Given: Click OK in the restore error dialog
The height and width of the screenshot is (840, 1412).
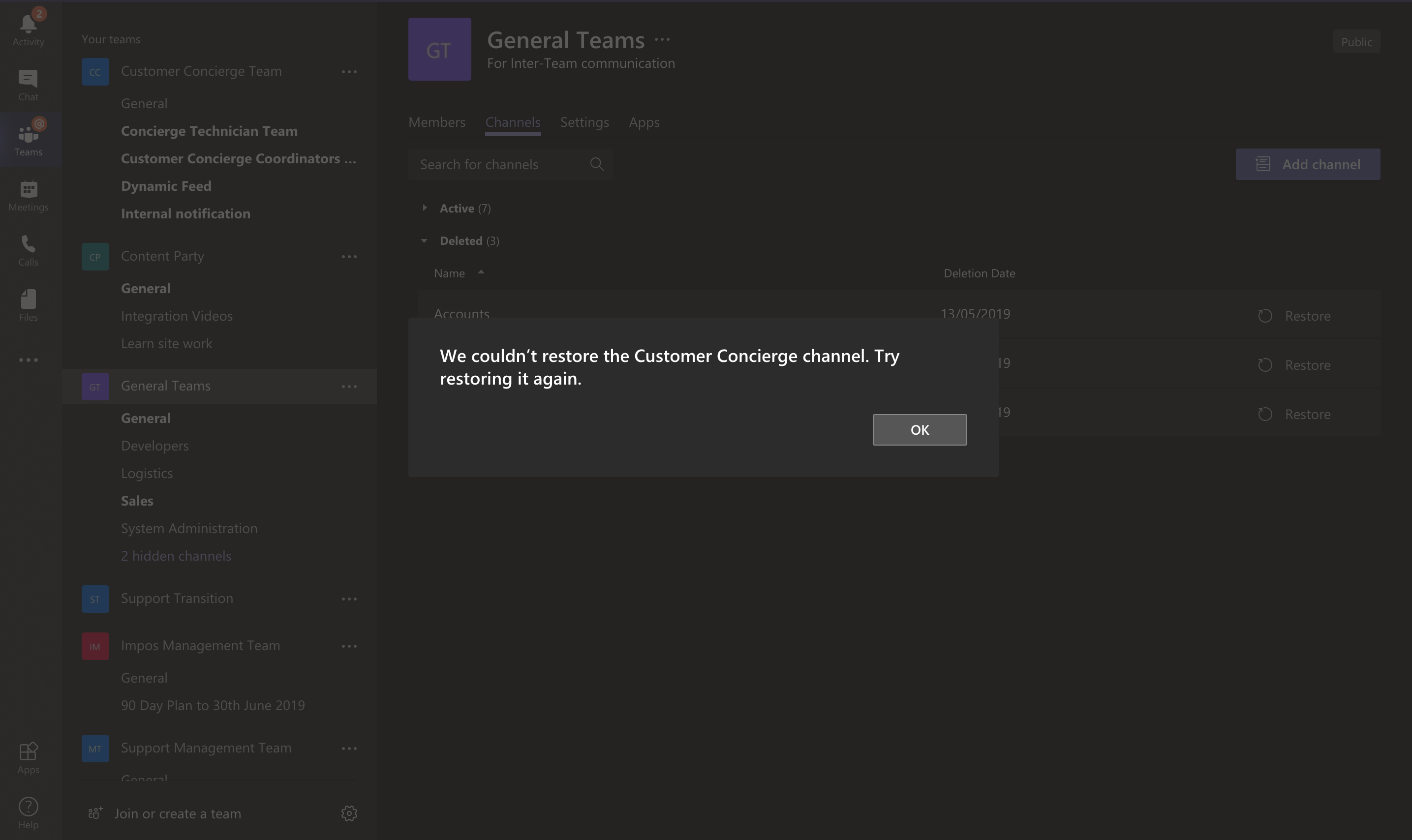Looking at the screenshot, I should 920,430.
